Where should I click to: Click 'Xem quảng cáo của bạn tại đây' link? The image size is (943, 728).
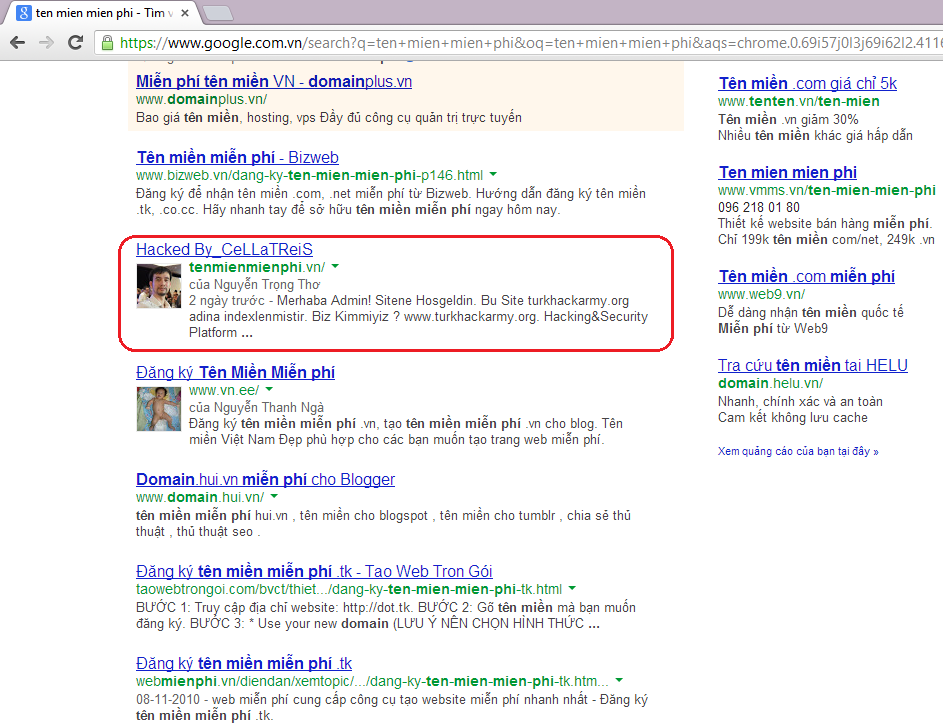797,451
